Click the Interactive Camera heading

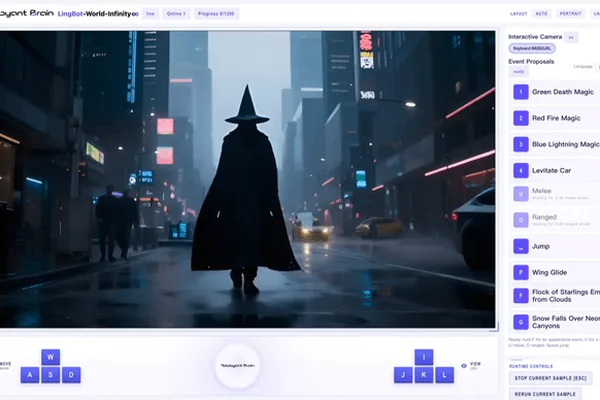pos(535,37)
